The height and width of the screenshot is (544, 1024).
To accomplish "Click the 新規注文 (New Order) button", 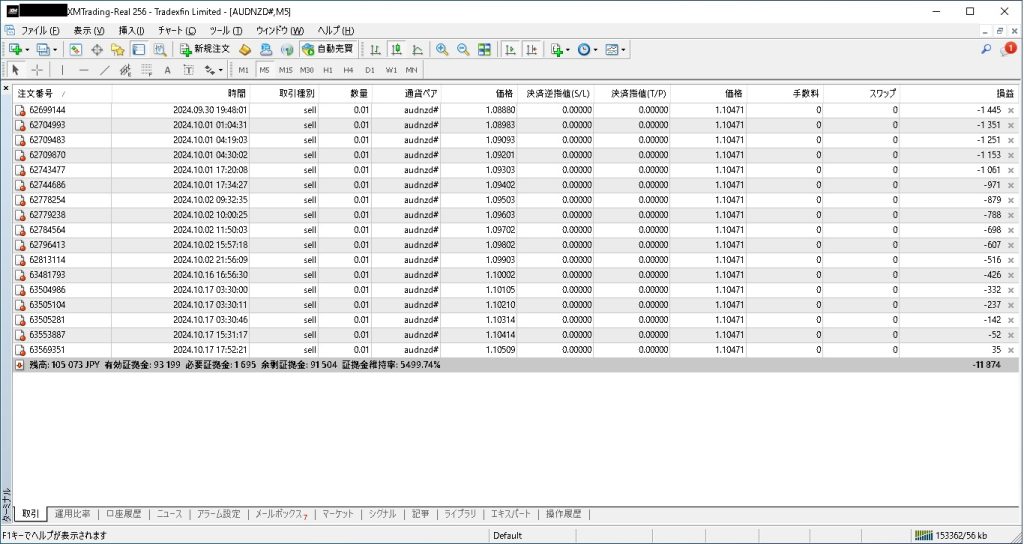I will 205,49.
